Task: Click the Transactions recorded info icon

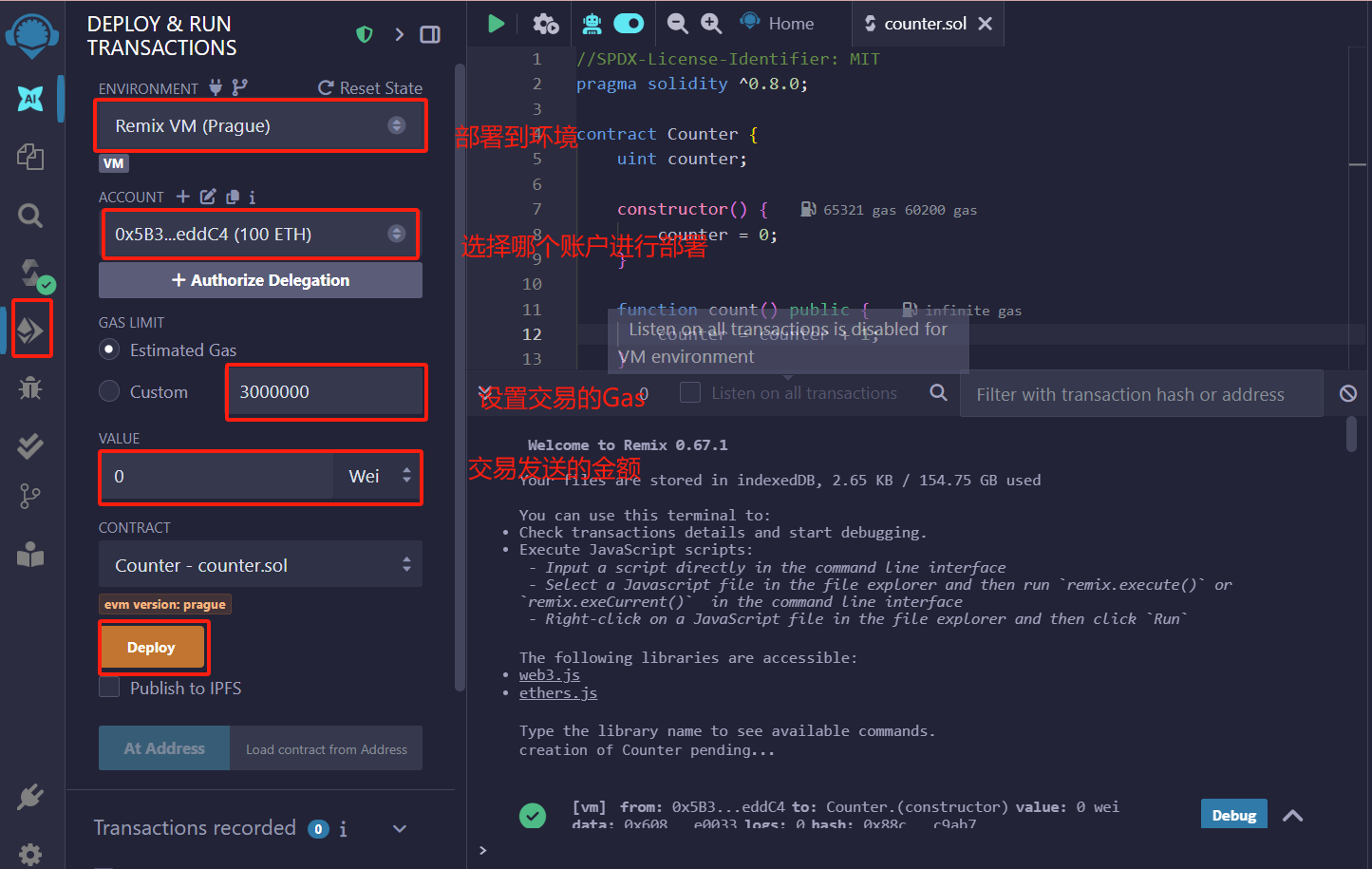Action: click(x=343, y=829)
